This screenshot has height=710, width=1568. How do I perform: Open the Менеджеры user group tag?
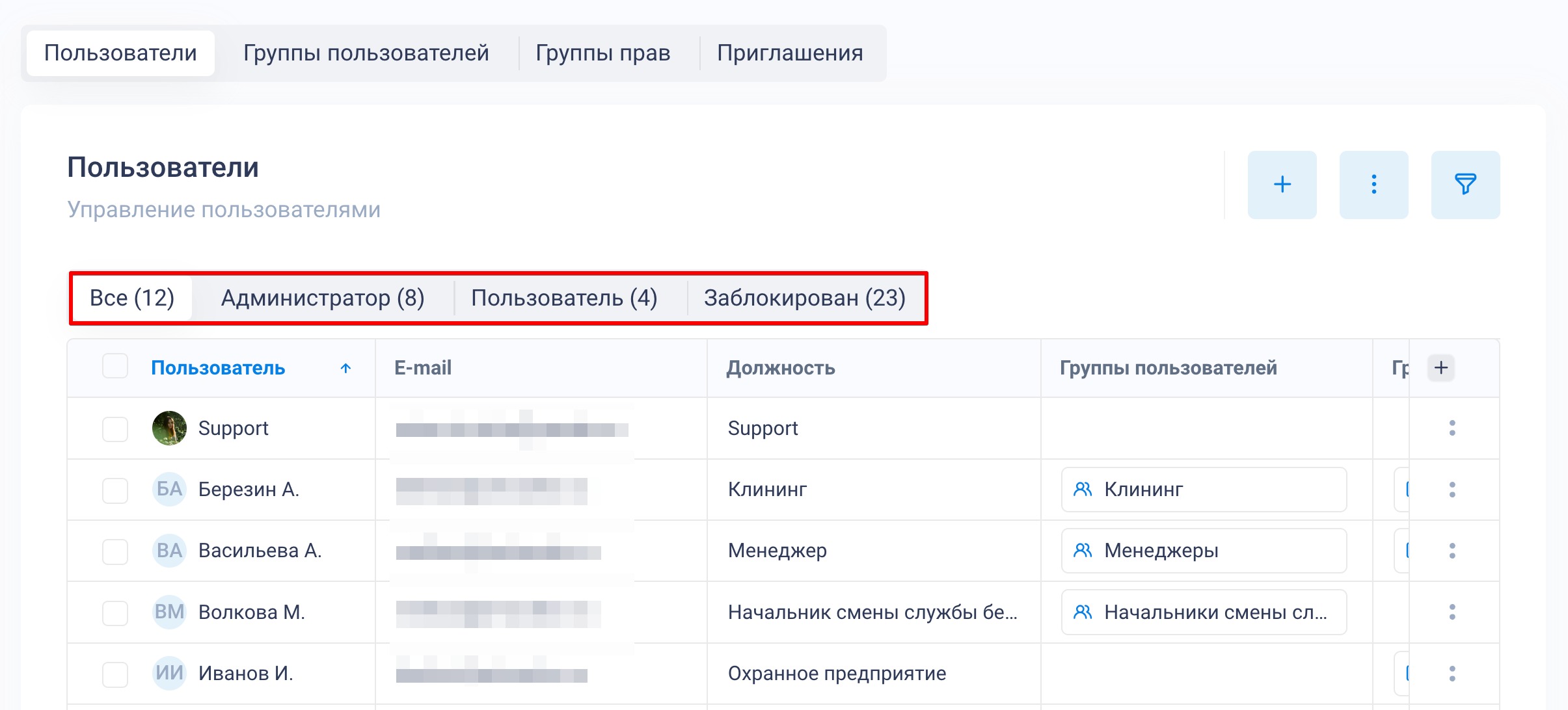tap(1204, 551)
